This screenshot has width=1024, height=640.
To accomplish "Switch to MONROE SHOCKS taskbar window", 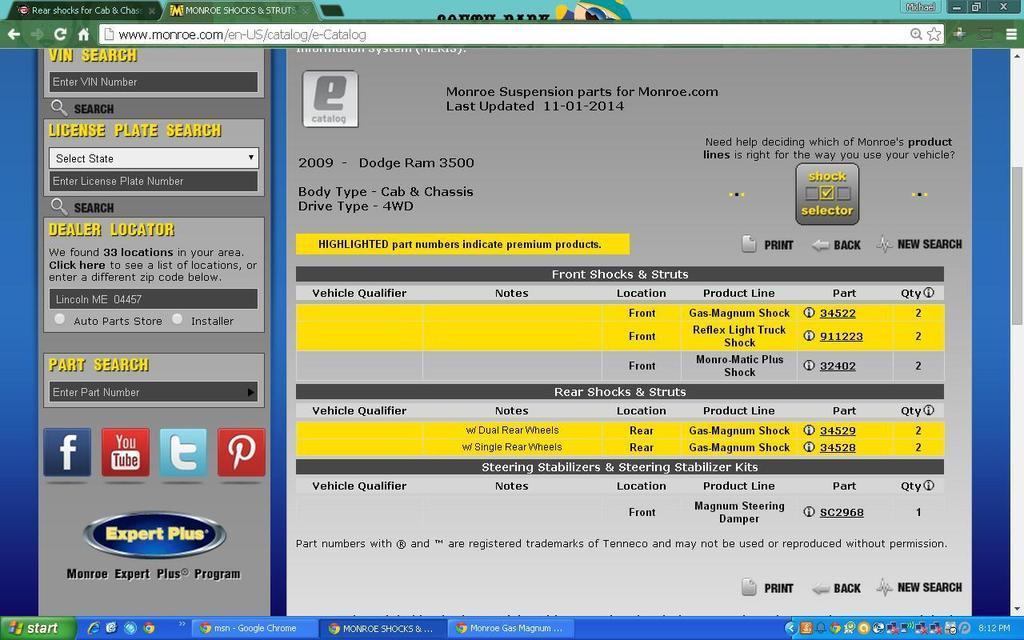I will (x=383, y=628).
